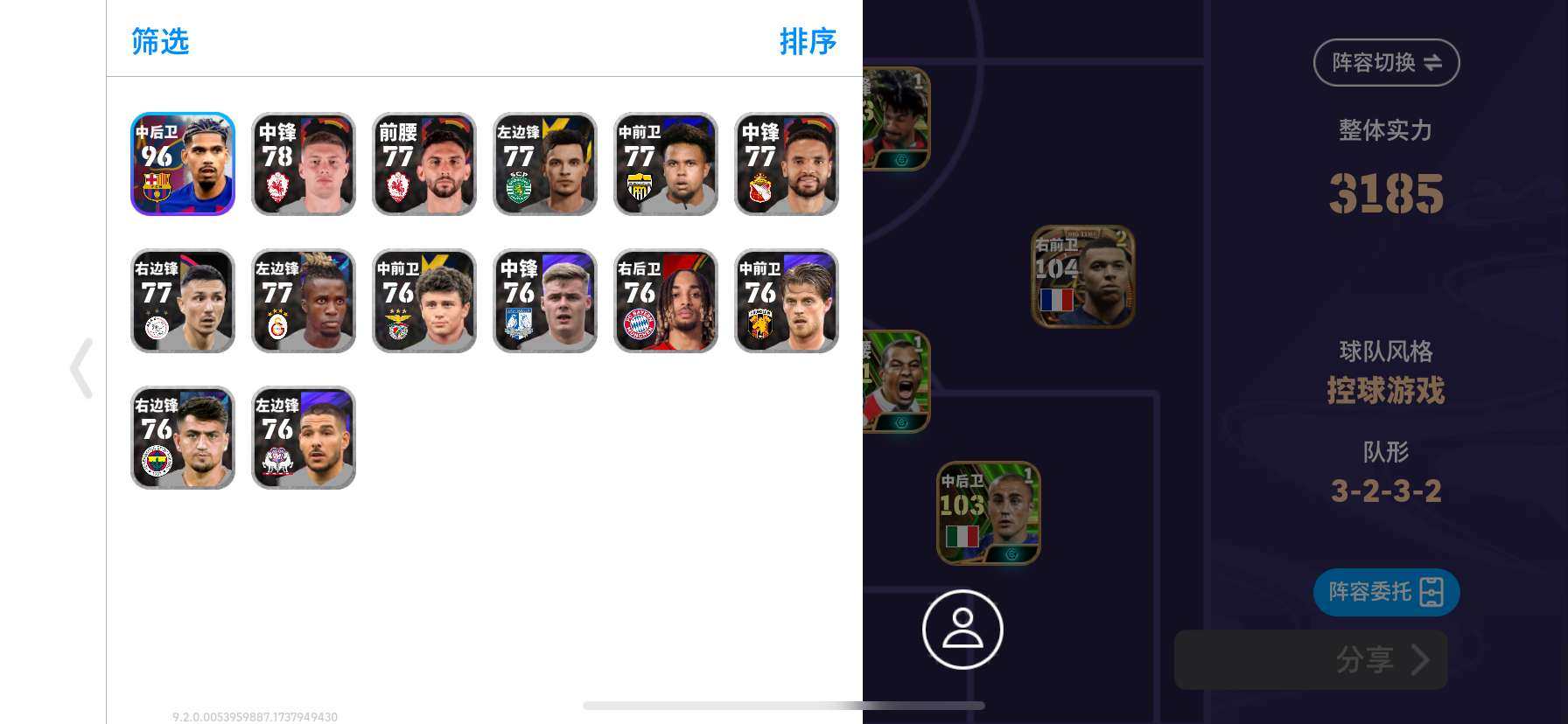Viewport: 1568px width, 724px height.
Task: Collapse the panel with left chevron arrow
Action: [x=81, y=368]
